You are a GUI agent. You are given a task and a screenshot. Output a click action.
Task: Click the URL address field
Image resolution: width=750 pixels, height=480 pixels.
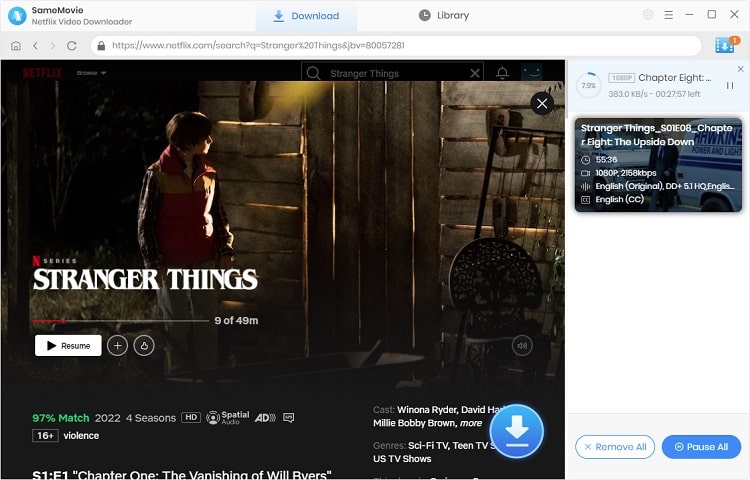396,45
